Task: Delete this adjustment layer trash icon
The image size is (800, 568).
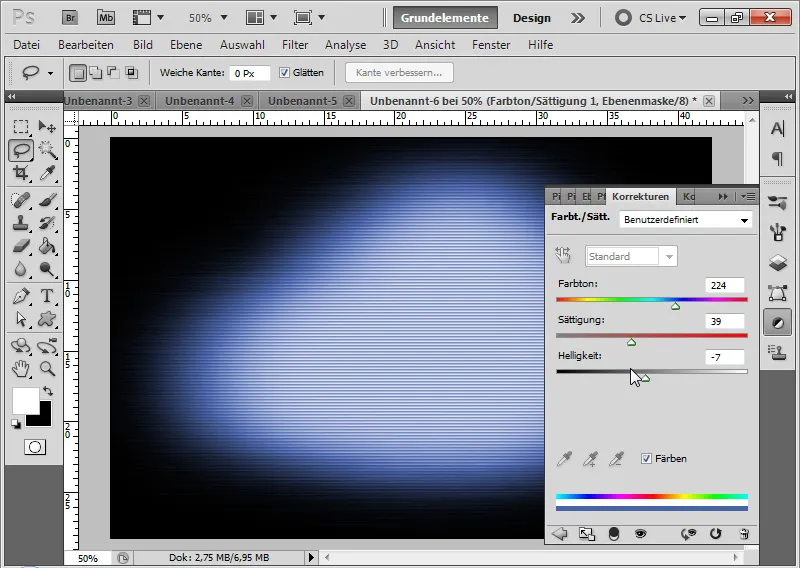Action: point(744,534)
